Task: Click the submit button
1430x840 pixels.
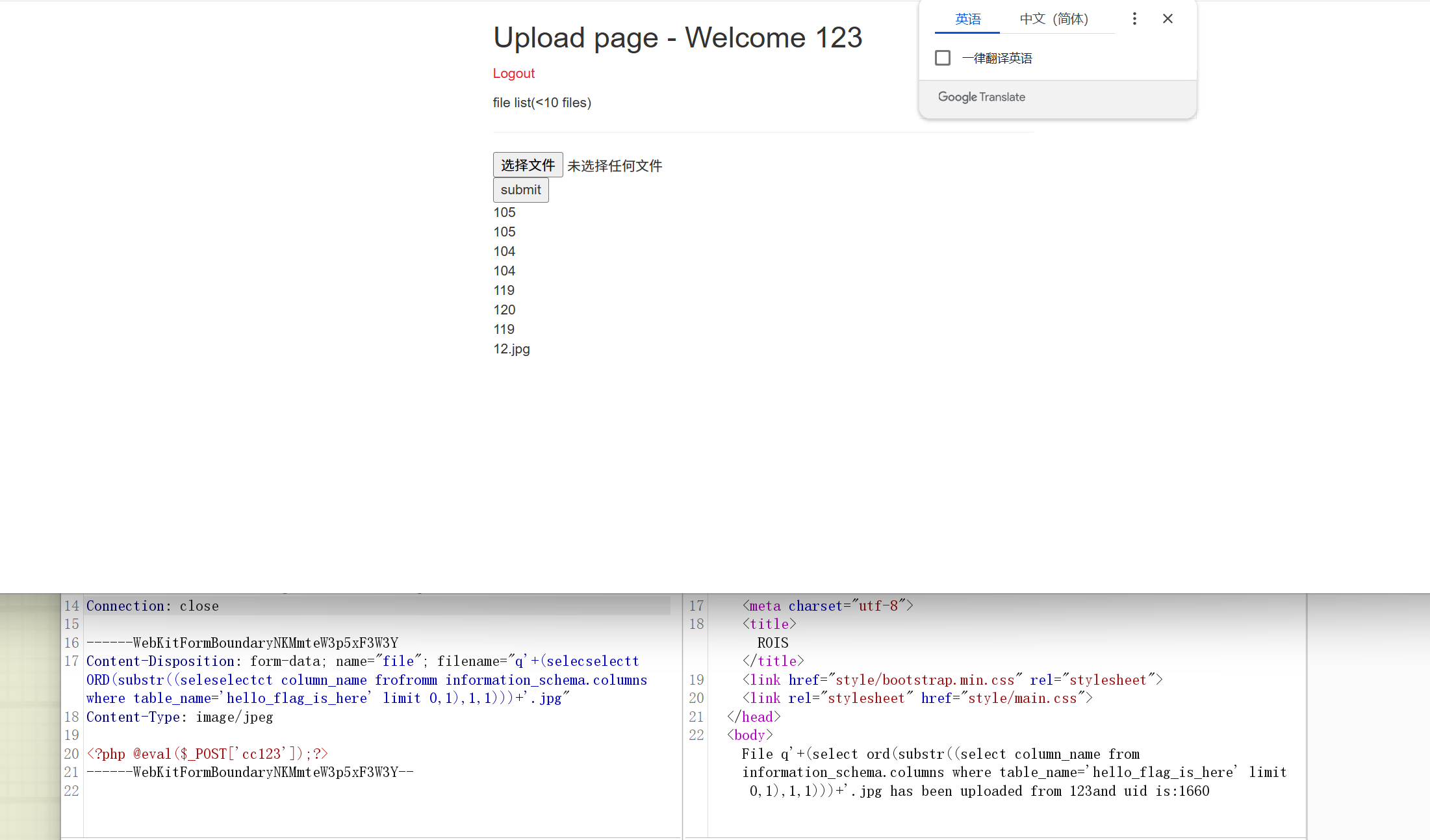Action: click(x=520, y=190)
